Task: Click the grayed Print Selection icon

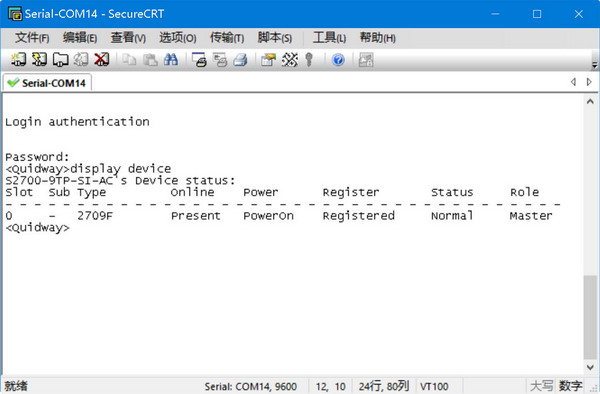Action: click(220, 60)
